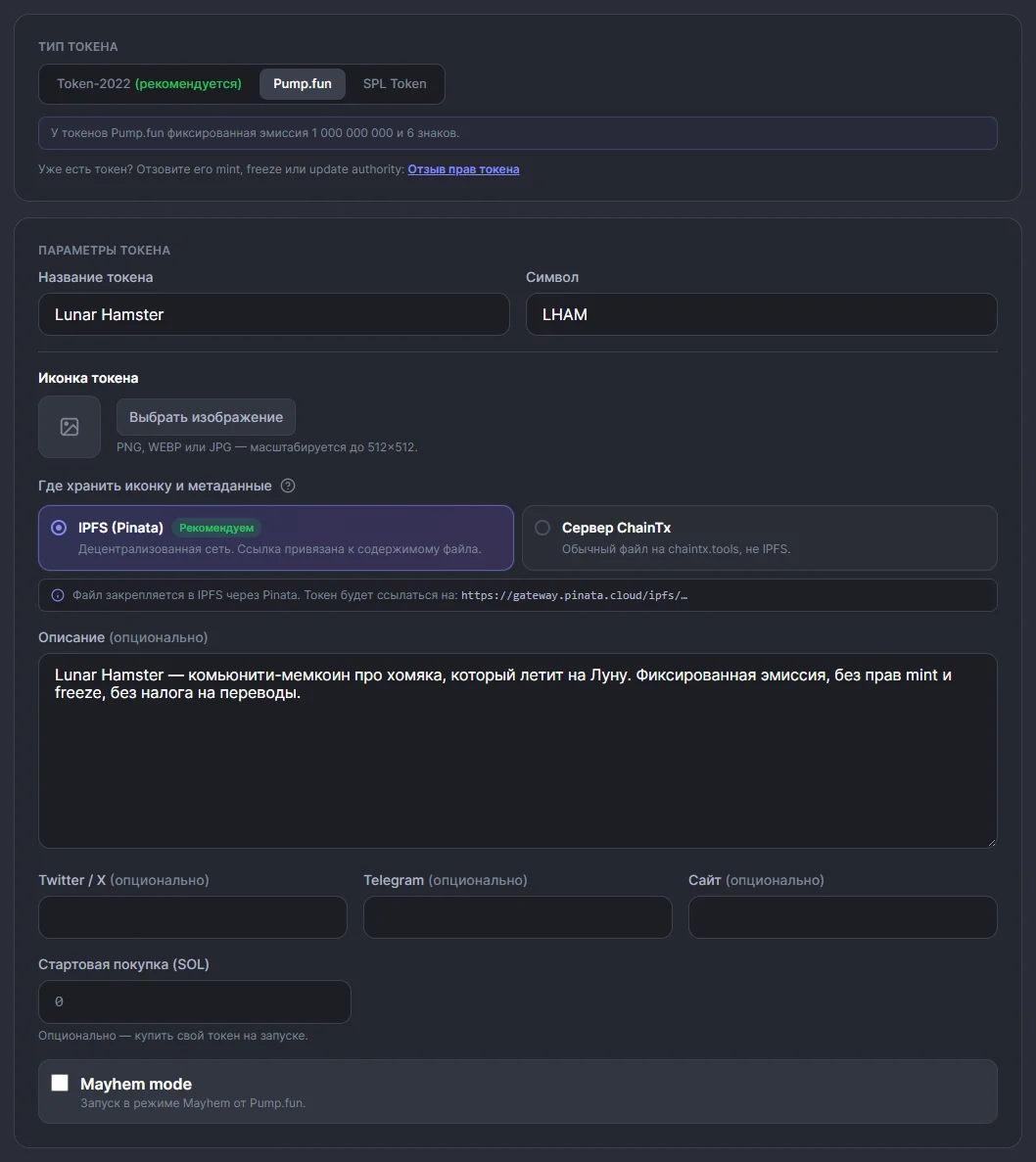Open the storage help question-mark icon

point(288,487)
